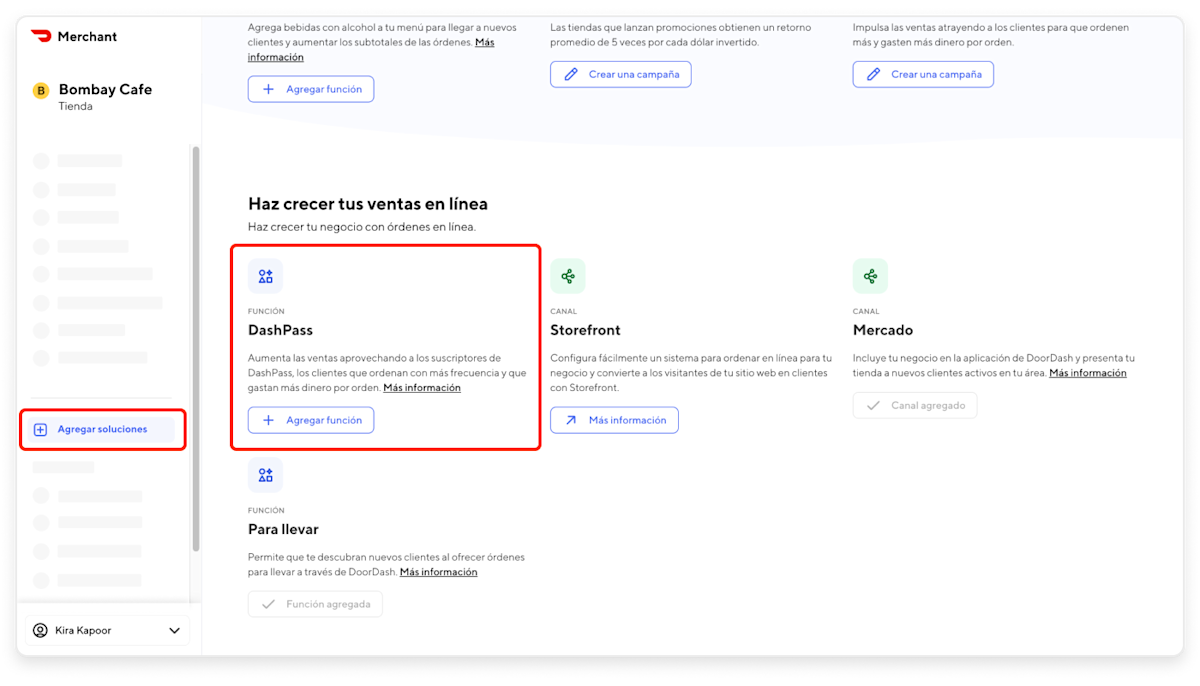This screenshot has width=1200, height=686.
Task: Click the chevron beside Kira Kapoor
Action: point(175,631)
